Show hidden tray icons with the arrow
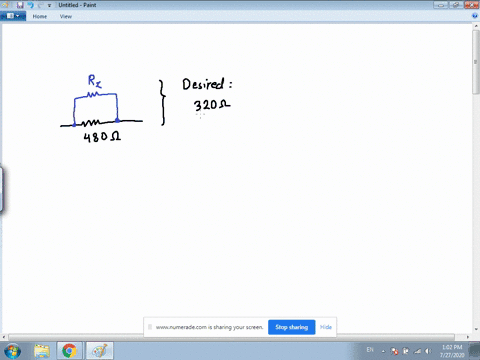 point(383,351)
